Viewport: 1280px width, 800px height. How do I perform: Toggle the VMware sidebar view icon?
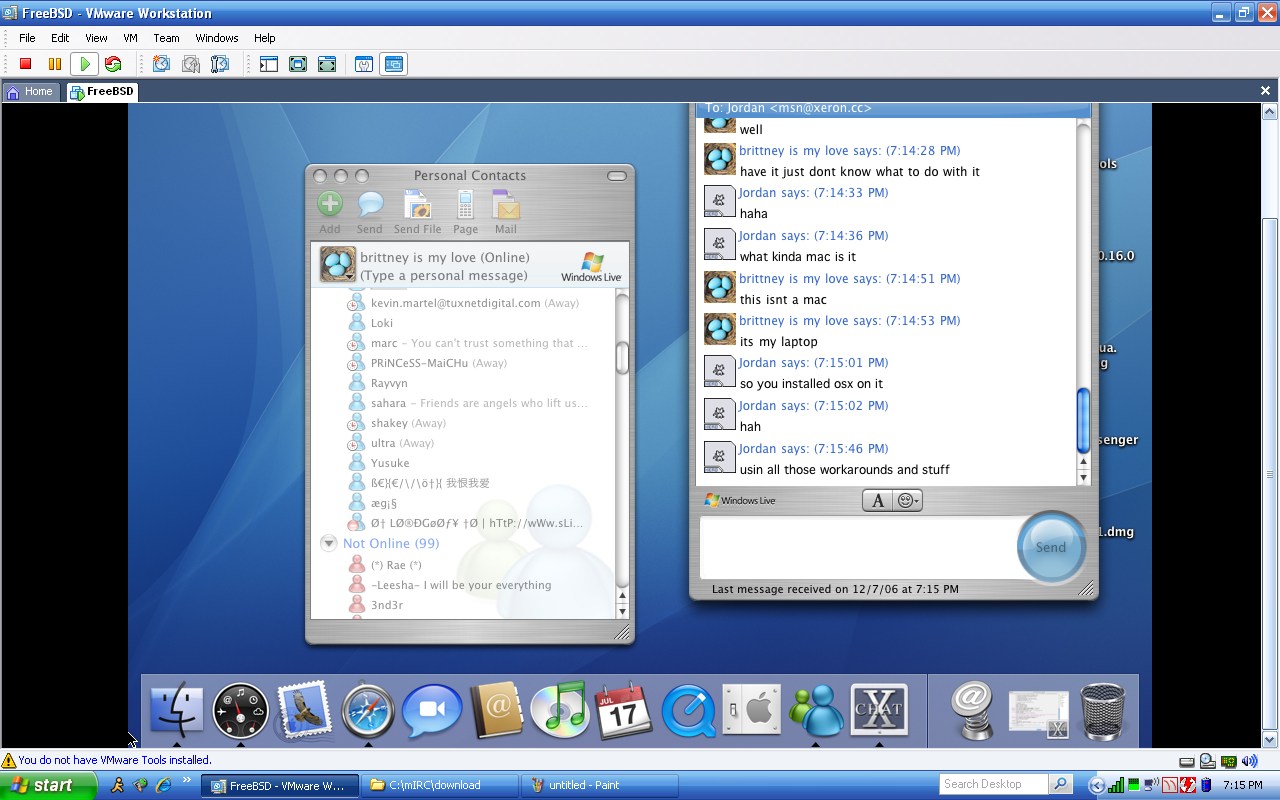tap(268, 64)
